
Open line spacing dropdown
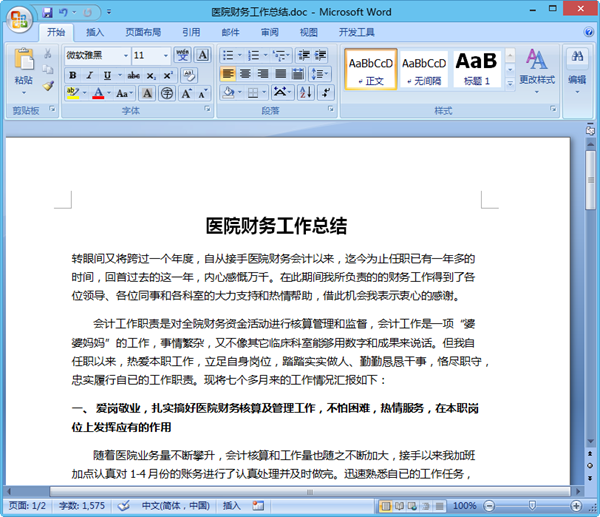pos(321,73)
